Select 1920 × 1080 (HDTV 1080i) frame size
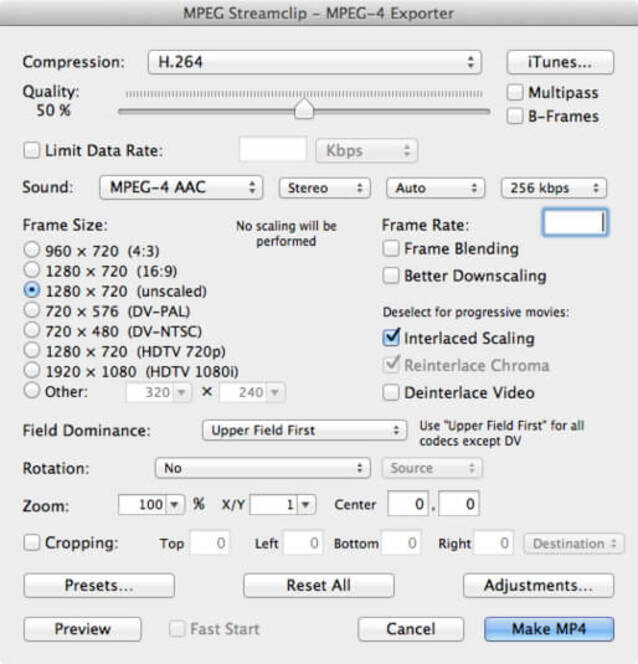 pyautogui.click(x=32, y=371)
